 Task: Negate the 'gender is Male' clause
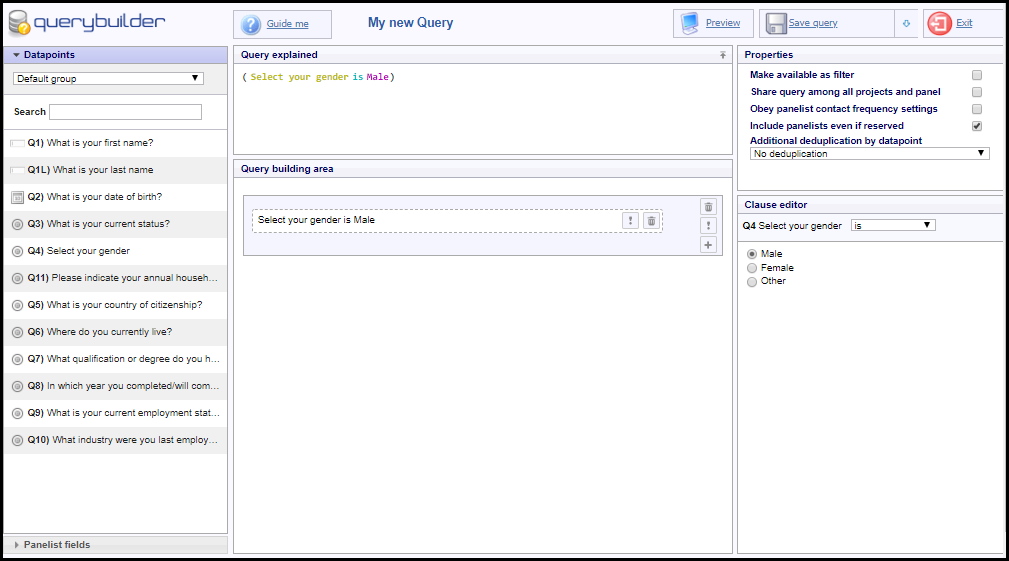[x=630, y=221]
